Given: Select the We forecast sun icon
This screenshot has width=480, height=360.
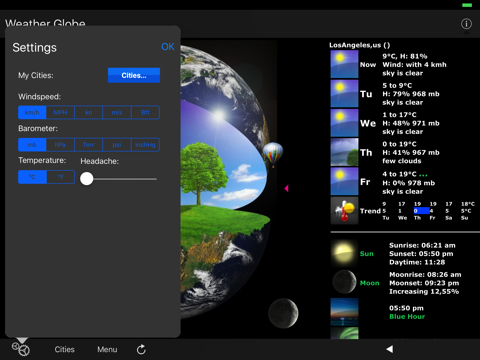Looking at the screenshot, I should click(344, 123).
